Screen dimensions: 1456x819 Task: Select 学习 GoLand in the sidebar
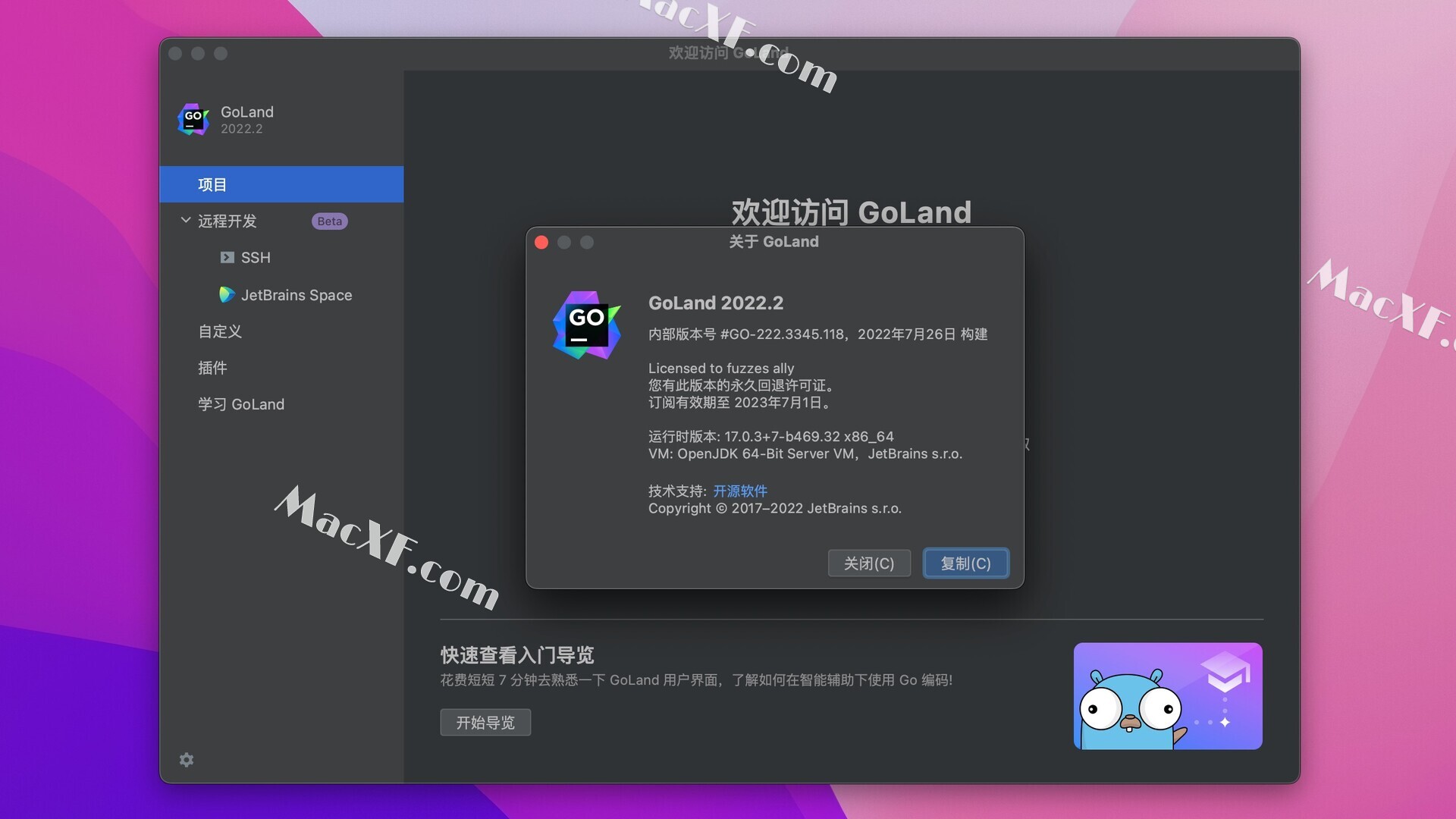[241, 404]
